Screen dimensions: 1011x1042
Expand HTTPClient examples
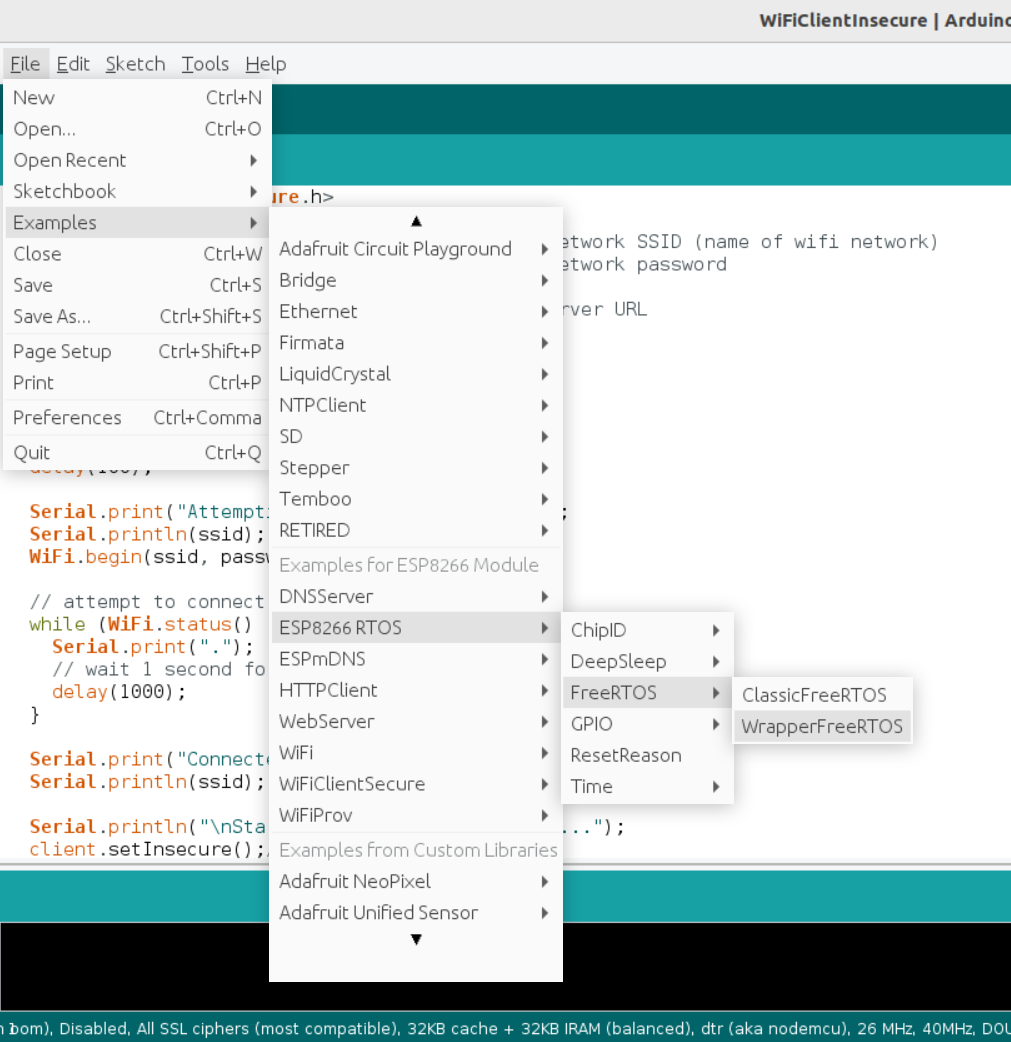point(416,690)
